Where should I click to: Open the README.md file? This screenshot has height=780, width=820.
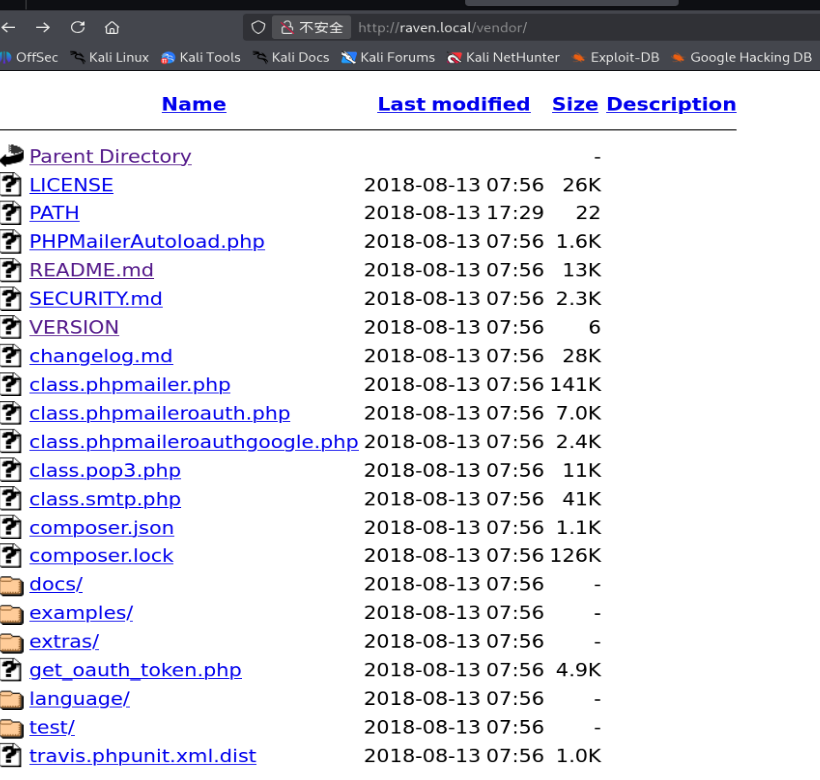point(92,270)
